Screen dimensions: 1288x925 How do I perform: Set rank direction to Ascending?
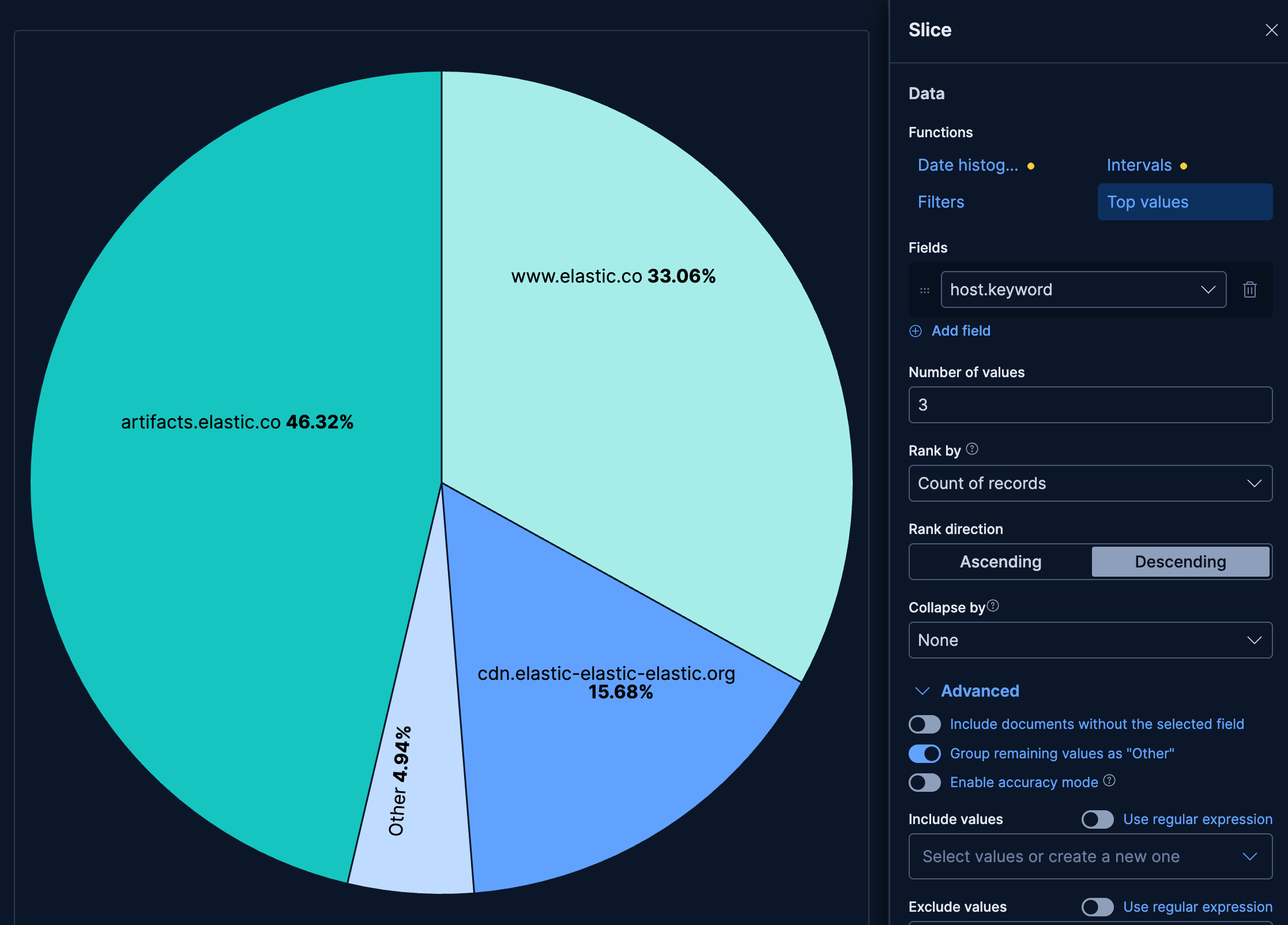pyautogui.click(x=1000, y=562)
